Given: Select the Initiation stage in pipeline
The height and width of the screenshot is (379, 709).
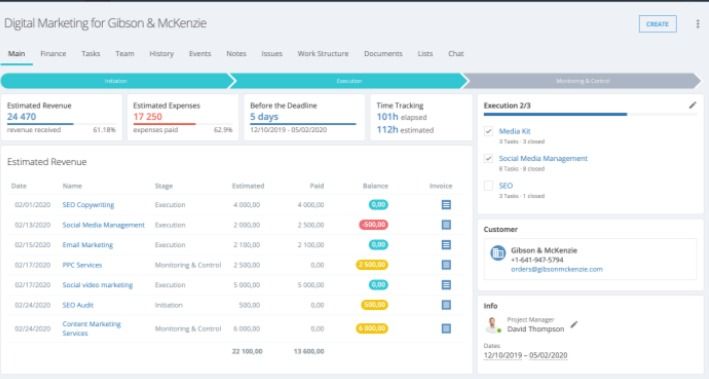Looking at the screenshot, I should click(x=116, y=81).
